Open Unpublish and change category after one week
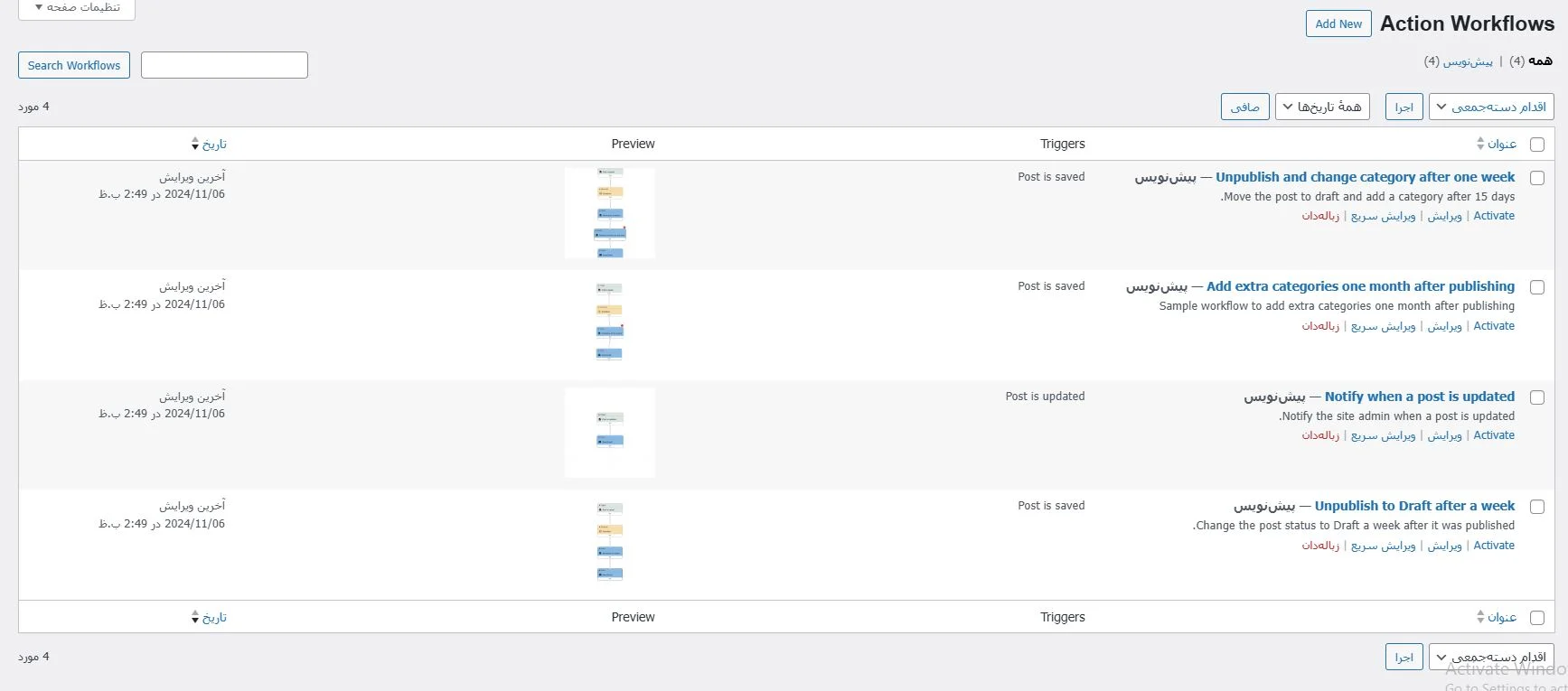This screenshot has width=1568, height=691. click(1365, 177)
